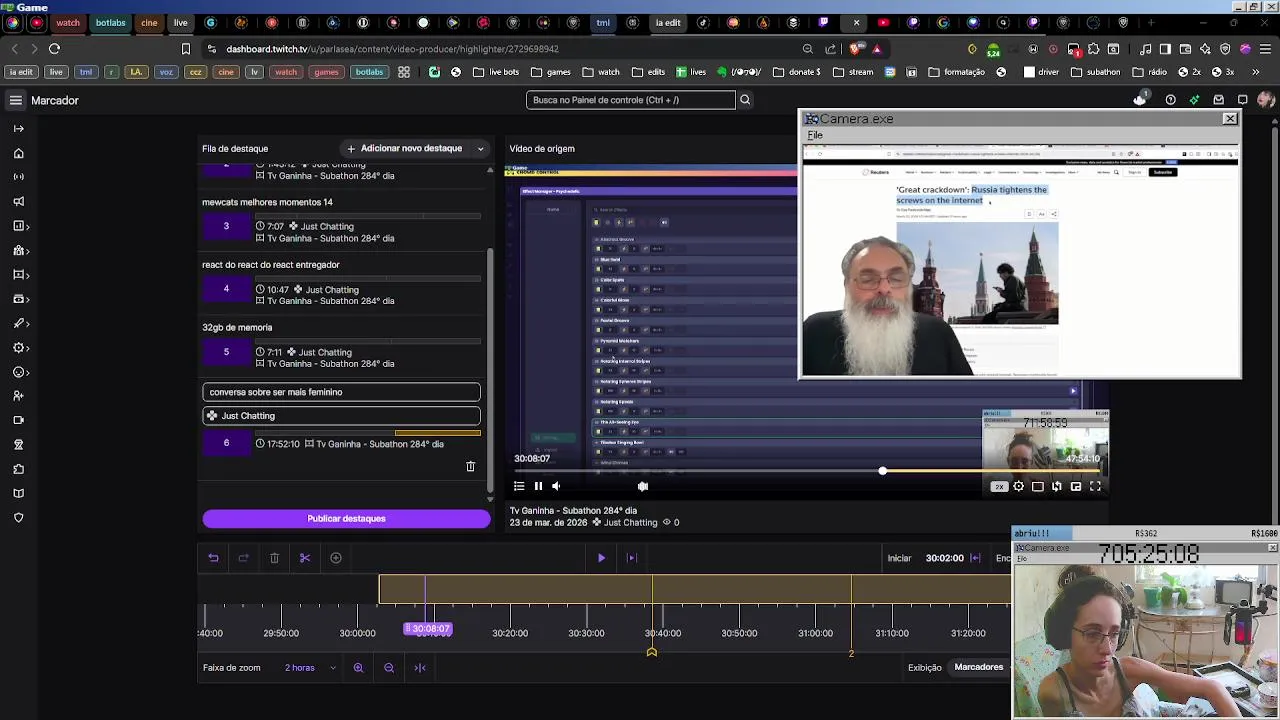The height and width of the screenshot is (720, 1280).
Task: Pause the source video
Action: (538, 486)
